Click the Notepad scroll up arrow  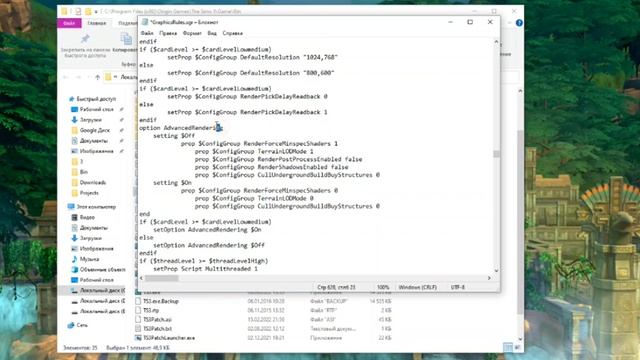[496, 42]
